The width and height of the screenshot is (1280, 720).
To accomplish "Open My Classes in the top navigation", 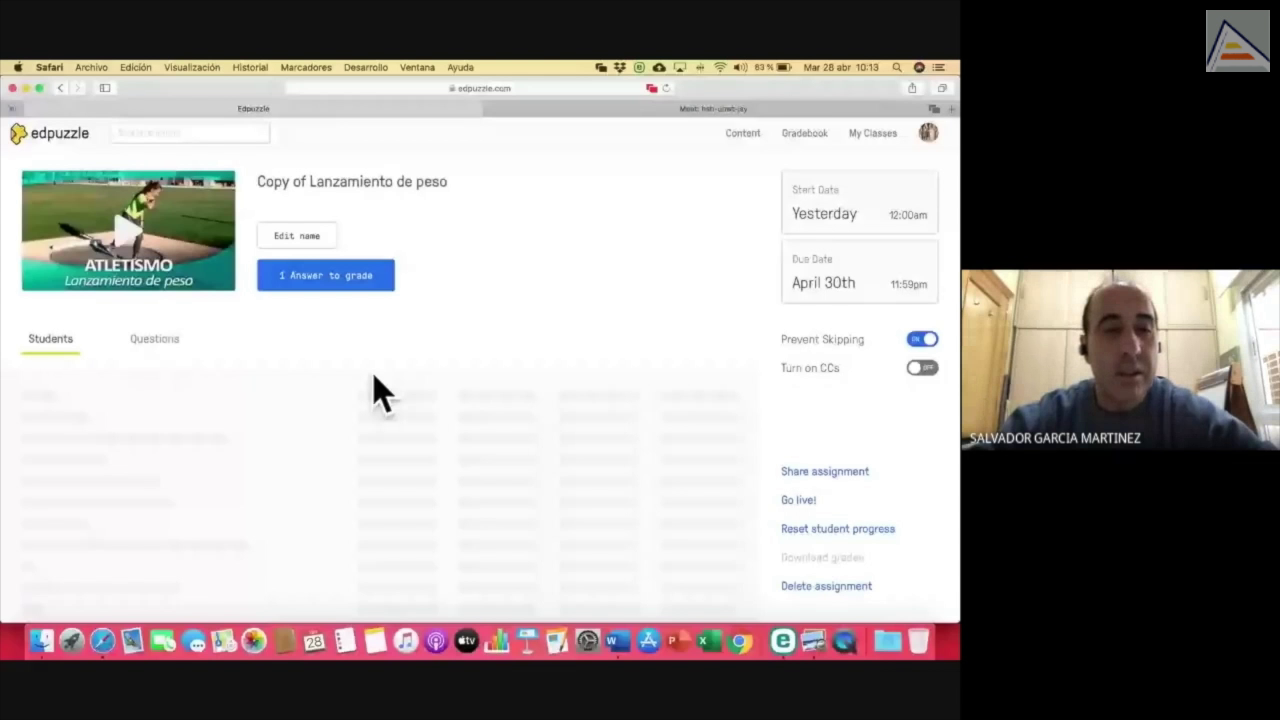I will pos(873,133).
